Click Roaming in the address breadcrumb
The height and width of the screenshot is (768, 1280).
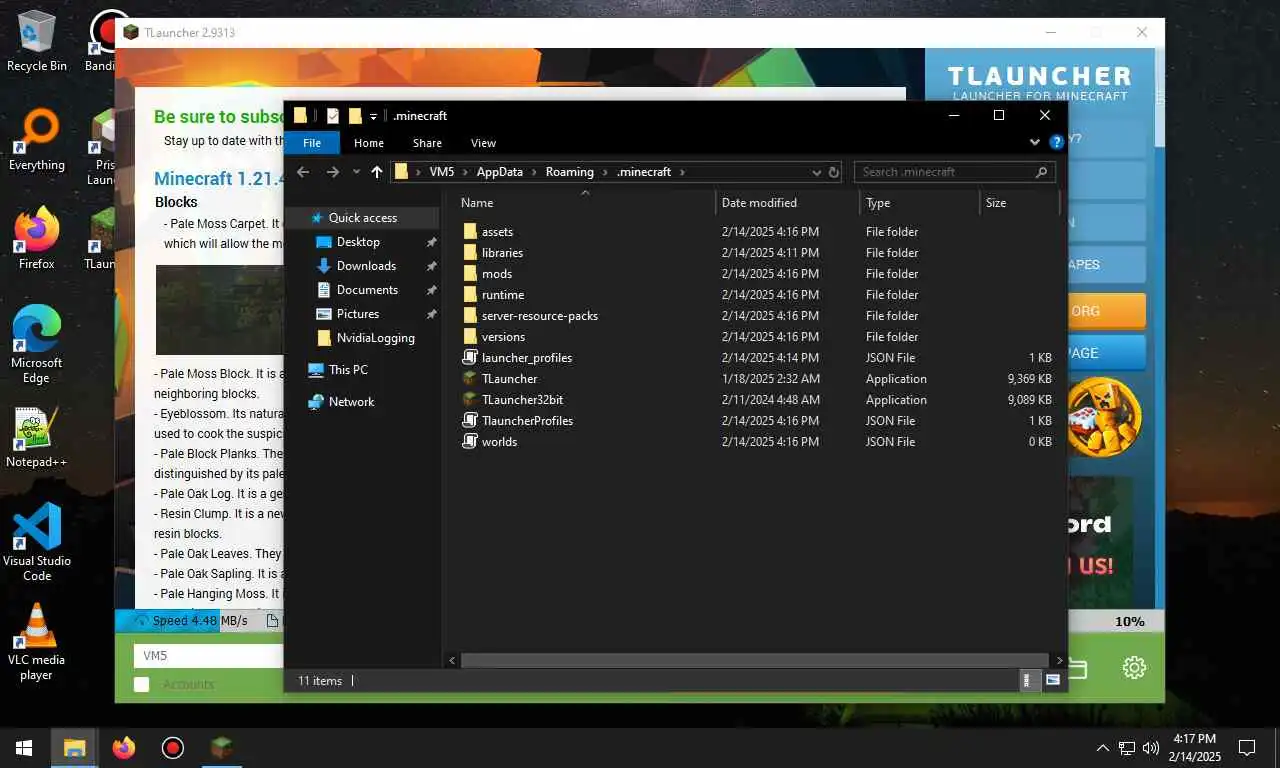[x=569, y=172]
